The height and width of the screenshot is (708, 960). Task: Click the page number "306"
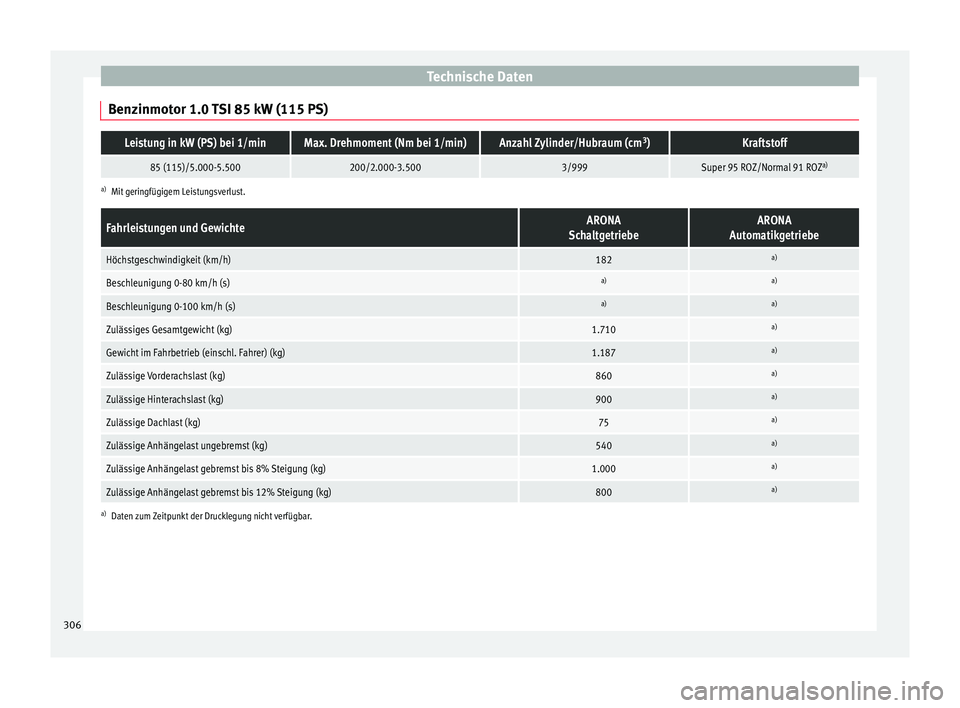click(72, 625)
